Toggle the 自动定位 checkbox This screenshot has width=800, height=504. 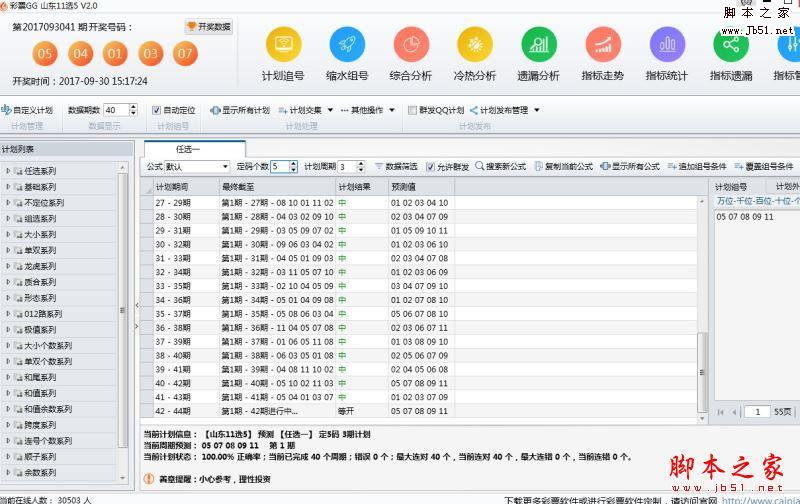tap(157, 110)
